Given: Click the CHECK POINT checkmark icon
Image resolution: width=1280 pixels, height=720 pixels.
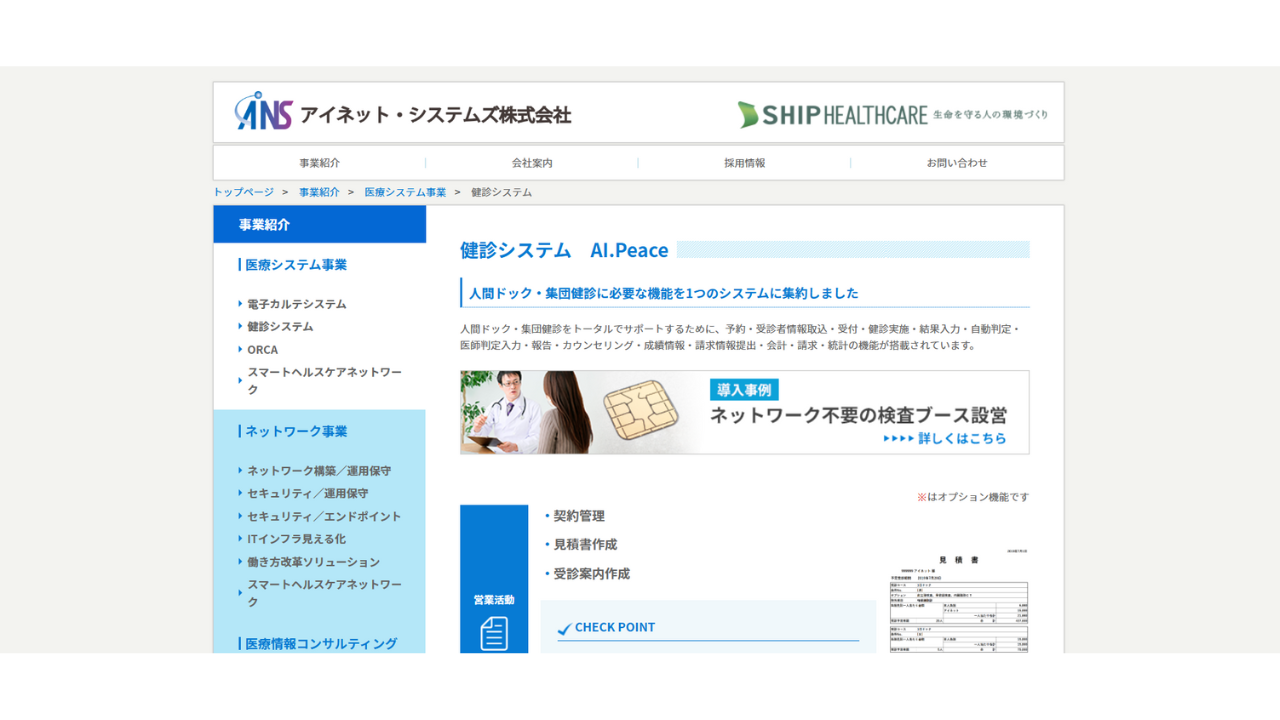Looking at the screenshot, I should click(x=565, y=628).
